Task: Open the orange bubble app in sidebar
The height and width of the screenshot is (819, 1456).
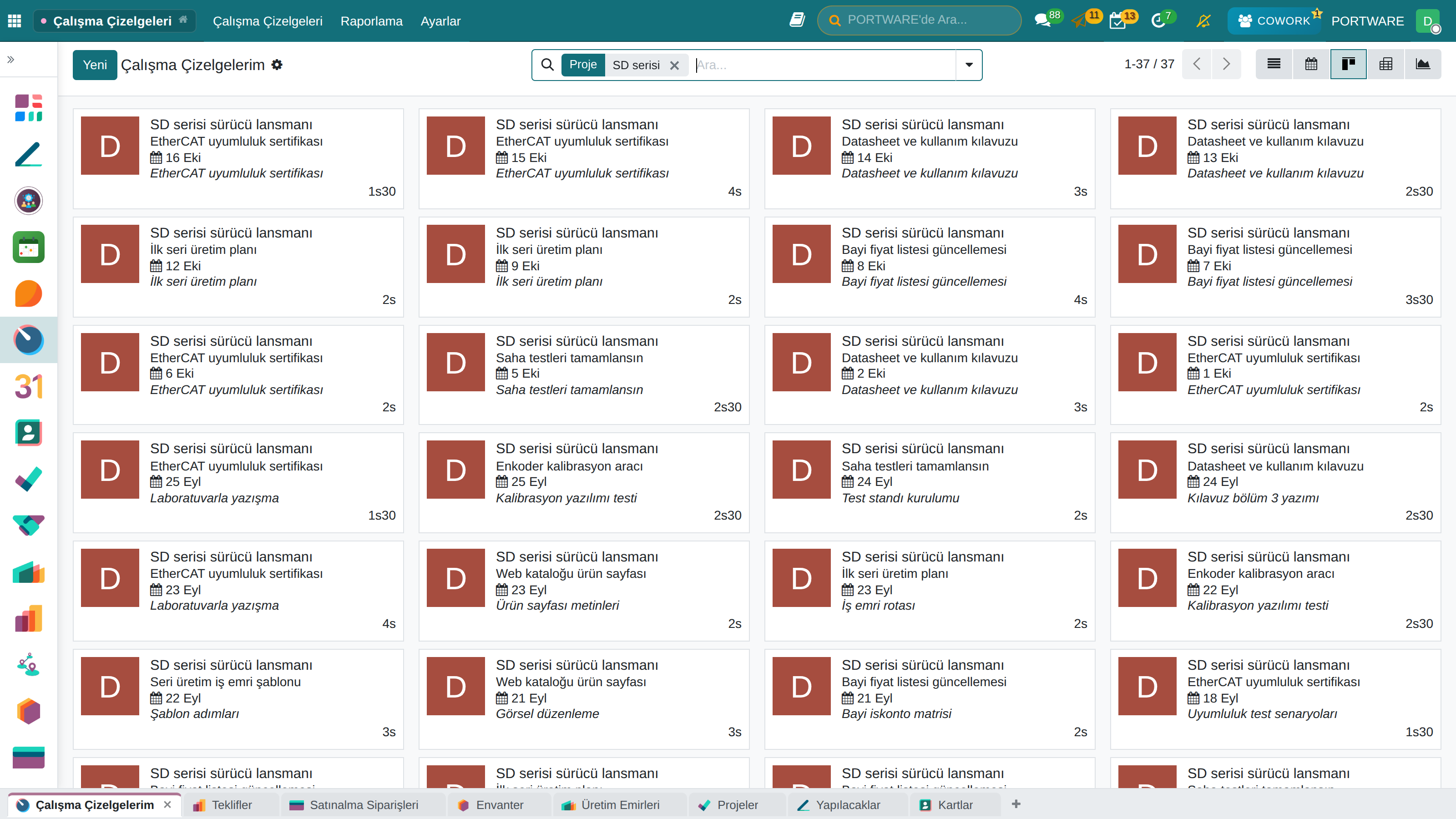Action: (x=28, y=293)
